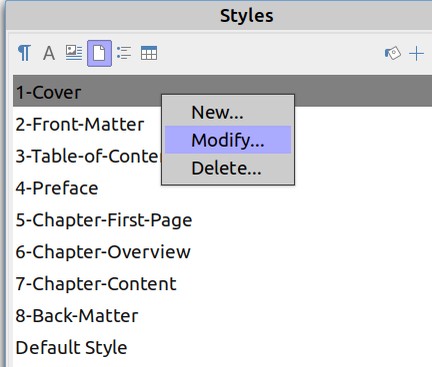Open Character Styles icon
Screen dimensions: 432x367
pyautogui.click(x=49, y=53)
